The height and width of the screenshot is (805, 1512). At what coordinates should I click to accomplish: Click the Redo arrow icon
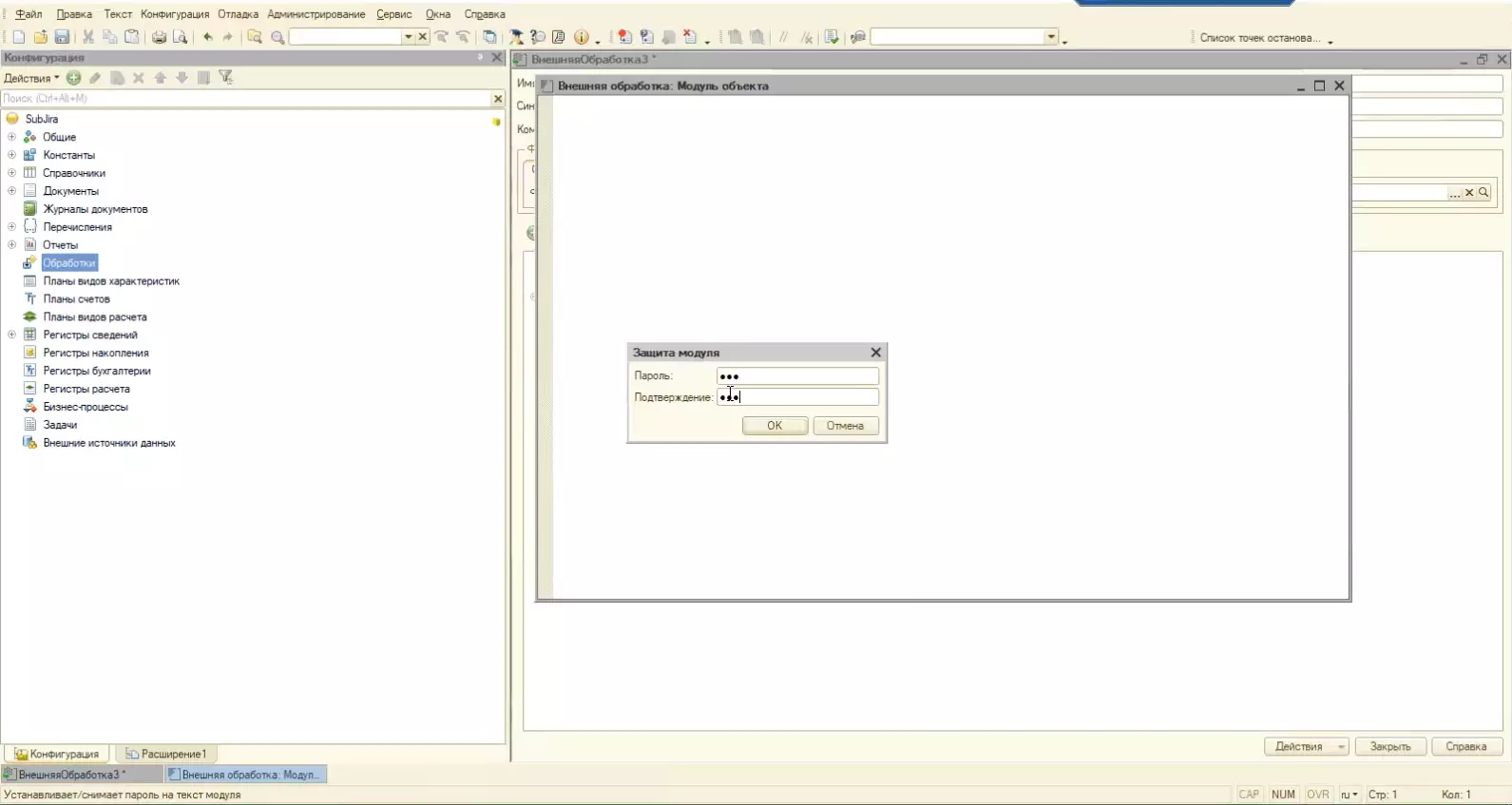[x=228, y=37]
